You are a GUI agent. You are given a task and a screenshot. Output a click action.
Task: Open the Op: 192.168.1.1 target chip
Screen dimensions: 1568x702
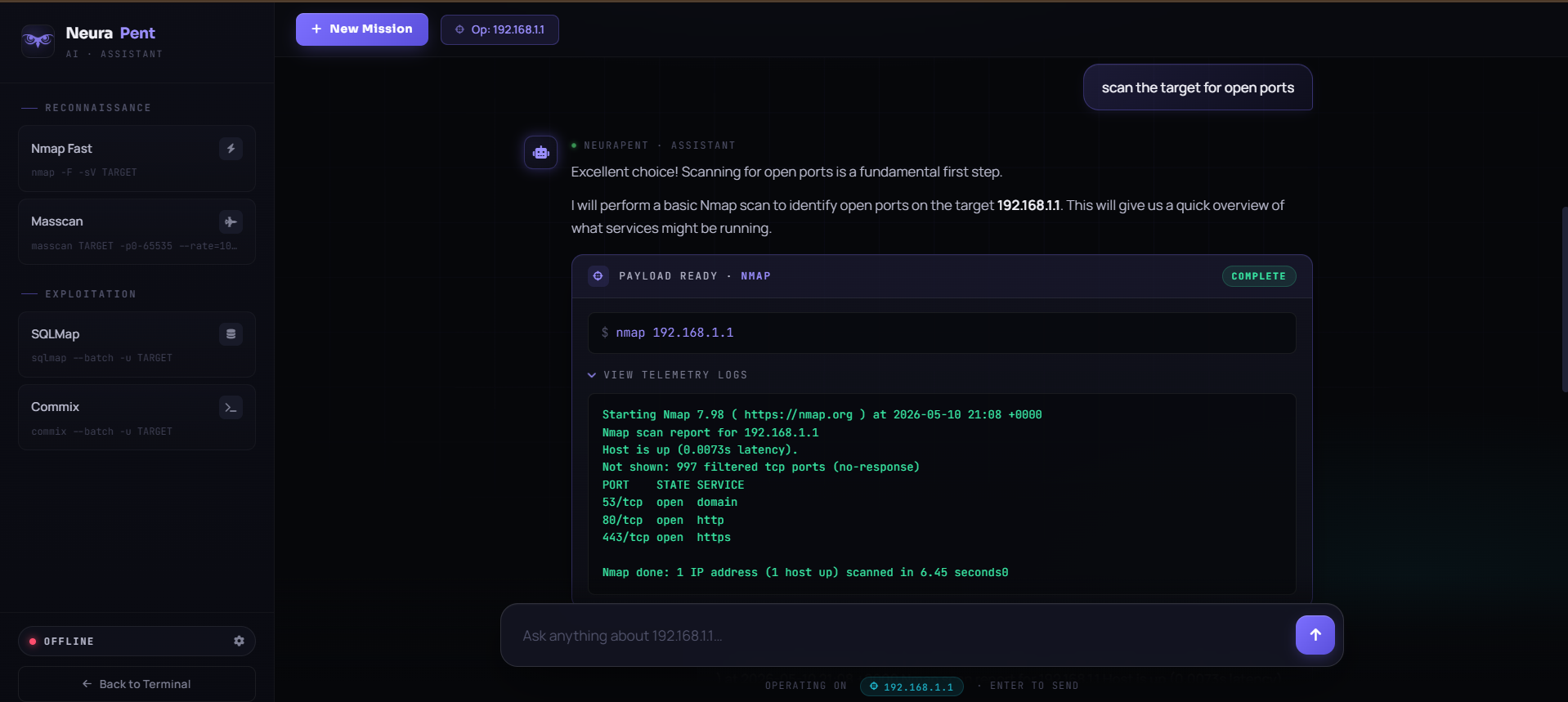(x=500, y=29)
